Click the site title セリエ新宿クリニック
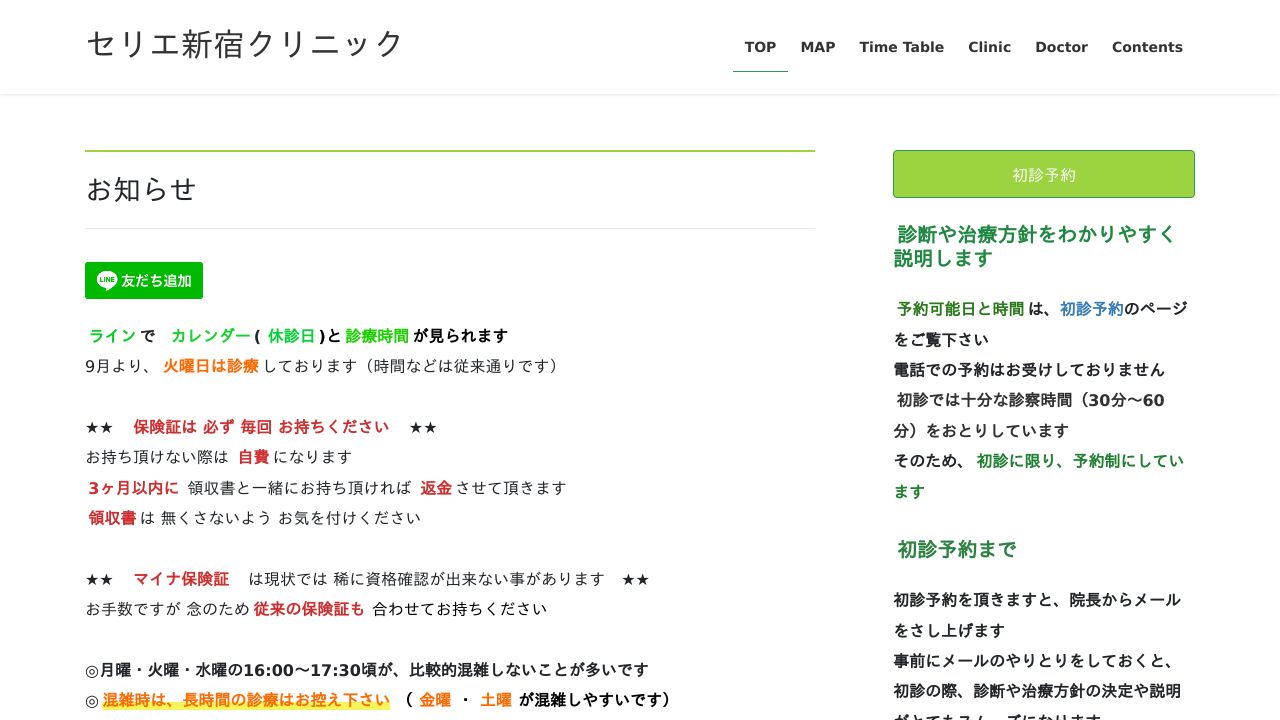The image size is (1280, 720). pyautogui.click(x=243, y=44)
